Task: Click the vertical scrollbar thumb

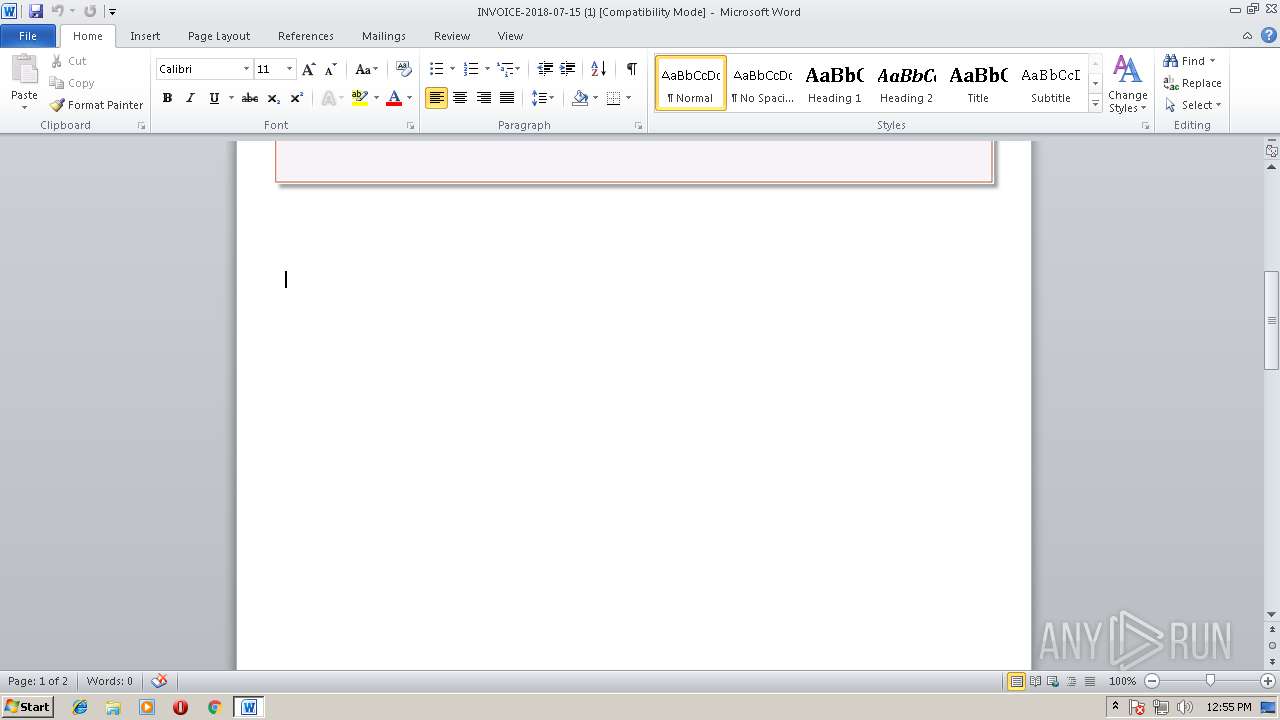Action: coord(1272,321)
